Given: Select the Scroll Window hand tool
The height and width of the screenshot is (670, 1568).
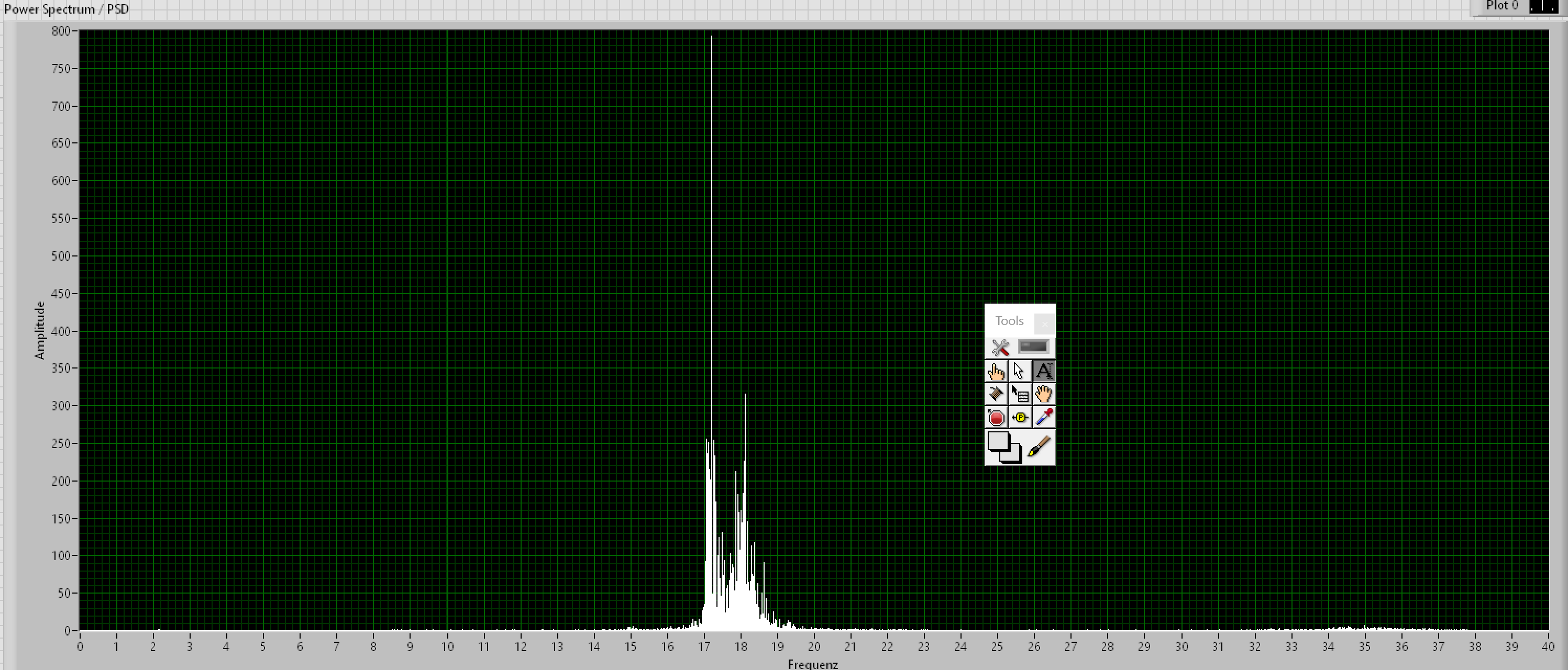Looking at the screenshot, I should pos(1043,394).
